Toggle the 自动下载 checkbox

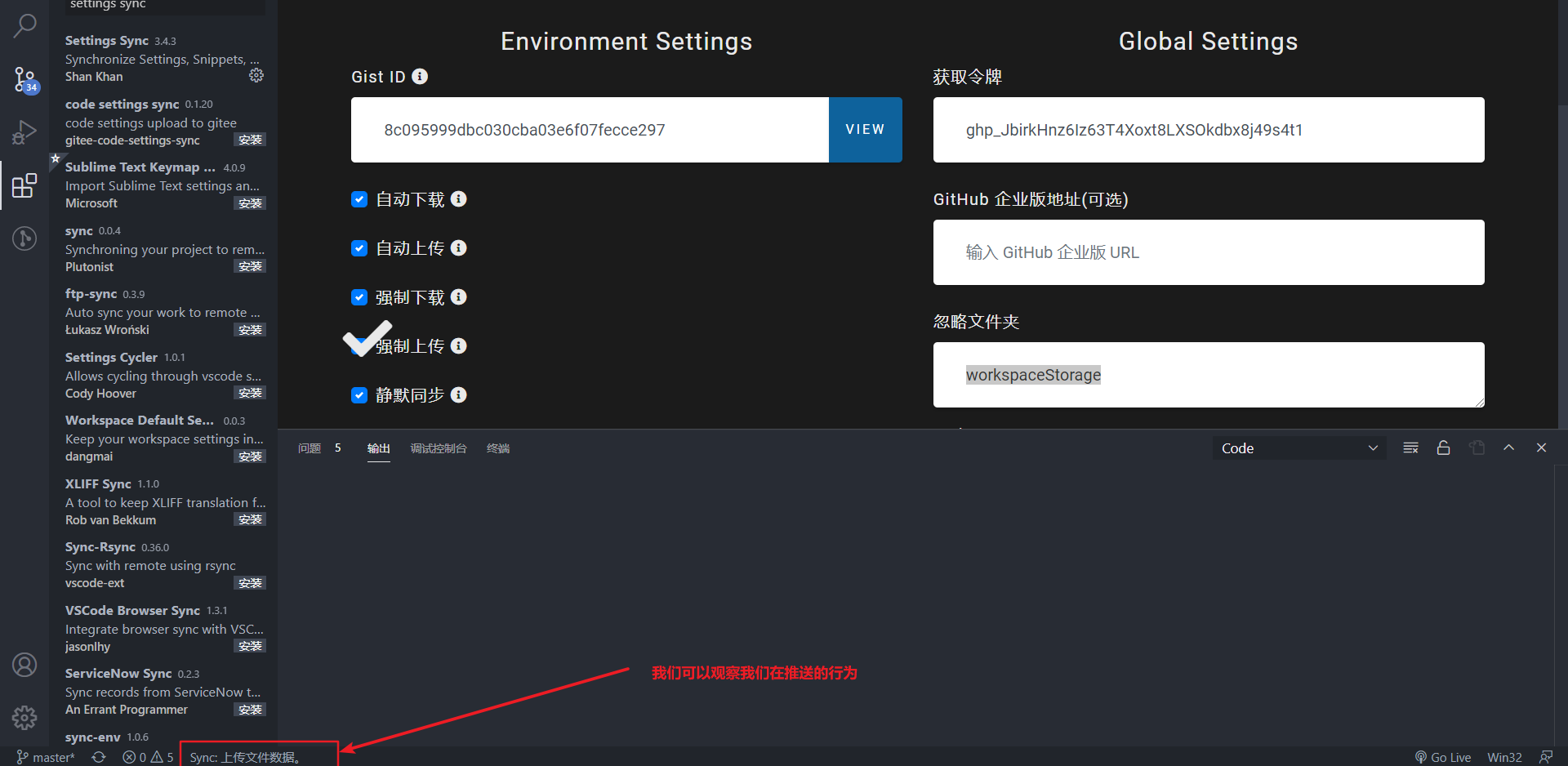coord(359,199)
